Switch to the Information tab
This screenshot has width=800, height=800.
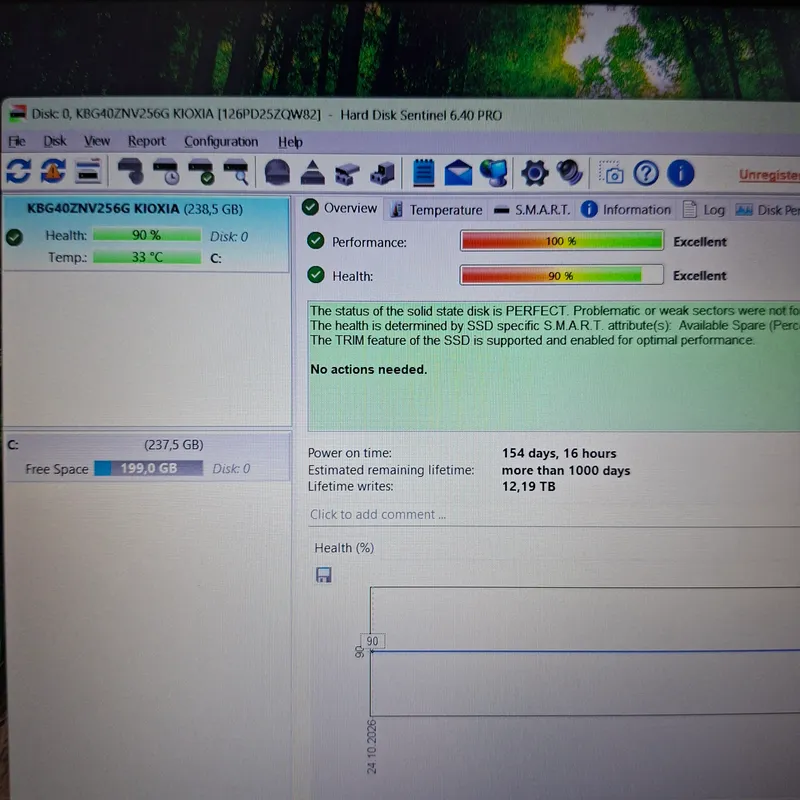pos(626,210)
